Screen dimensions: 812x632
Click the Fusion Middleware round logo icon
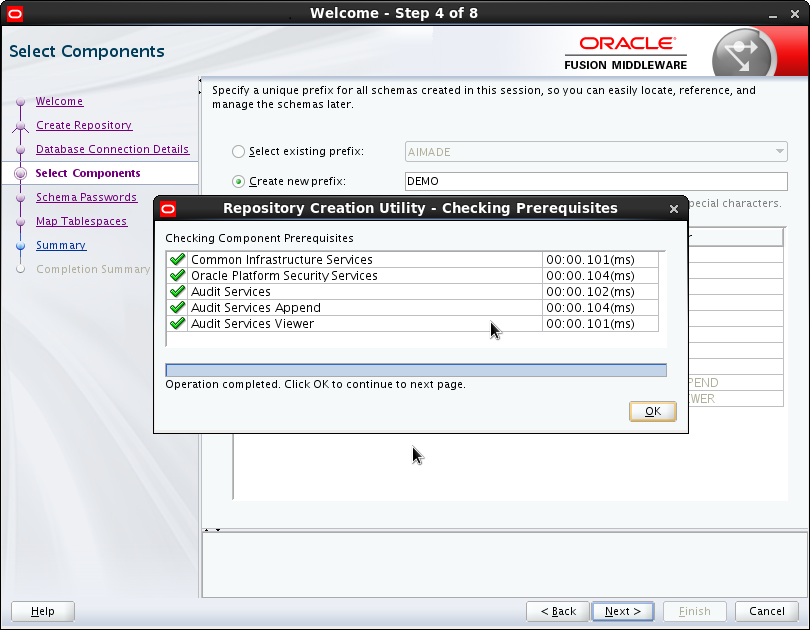744,53
